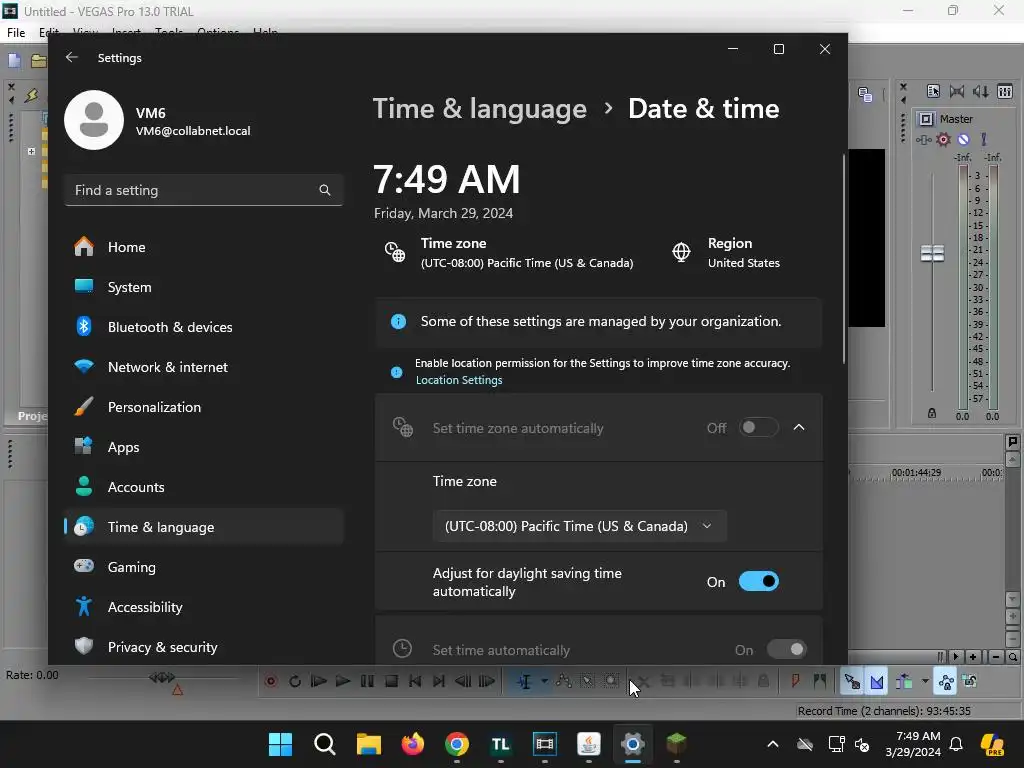Toggle Enable Snapping in VEGAS toolbar

coord(852,681)
